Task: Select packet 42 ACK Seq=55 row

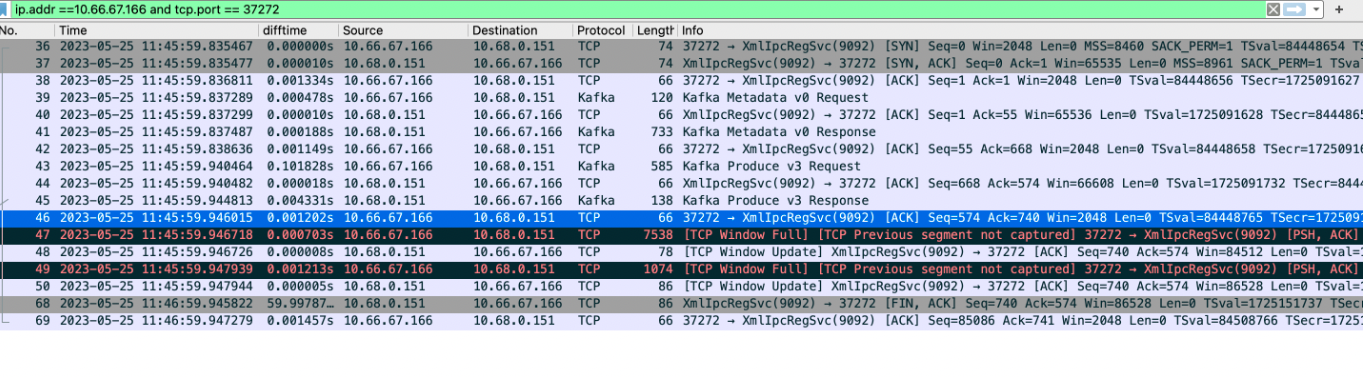Action: [681, 149]
